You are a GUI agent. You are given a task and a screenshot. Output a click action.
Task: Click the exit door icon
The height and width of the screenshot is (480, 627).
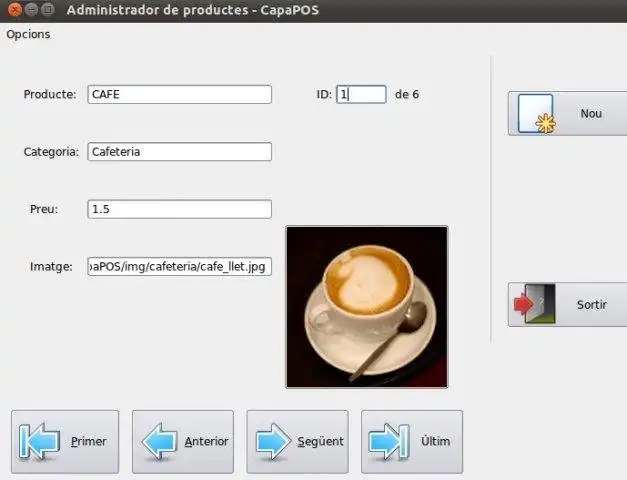(535, 304)
